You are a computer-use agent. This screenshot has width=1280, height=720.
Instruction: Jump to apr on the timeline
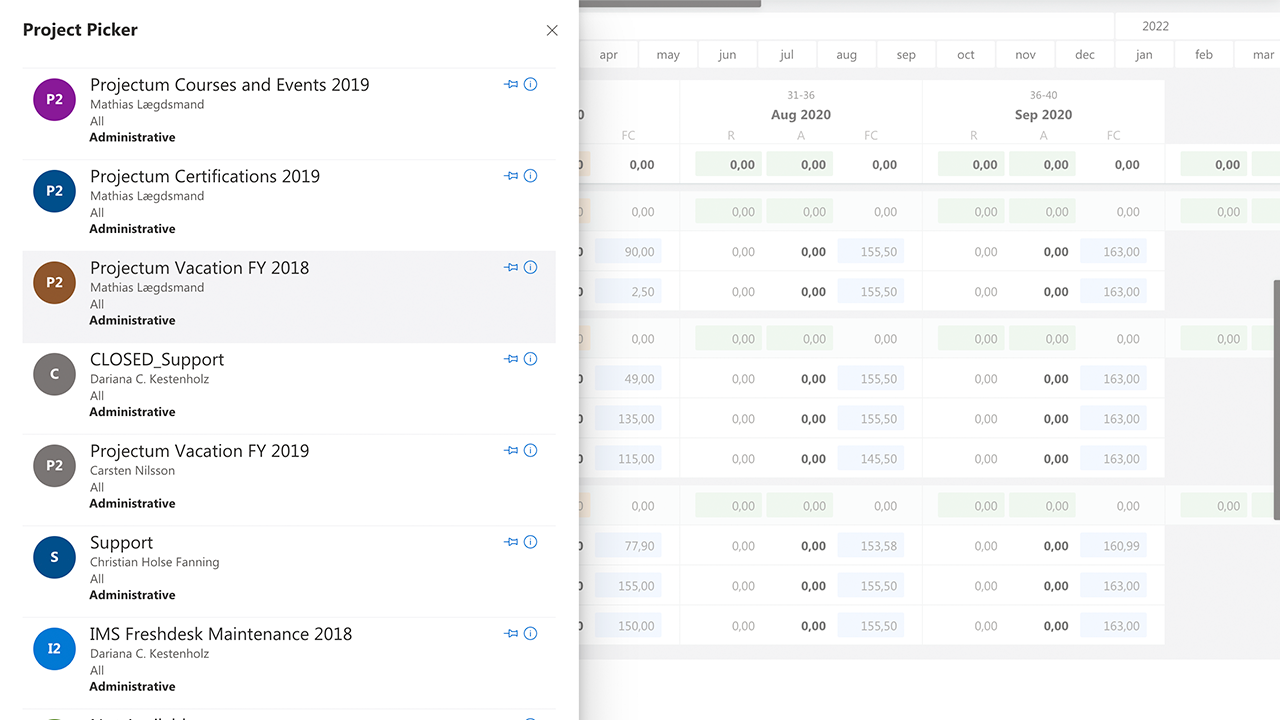[x=609, y=55]
